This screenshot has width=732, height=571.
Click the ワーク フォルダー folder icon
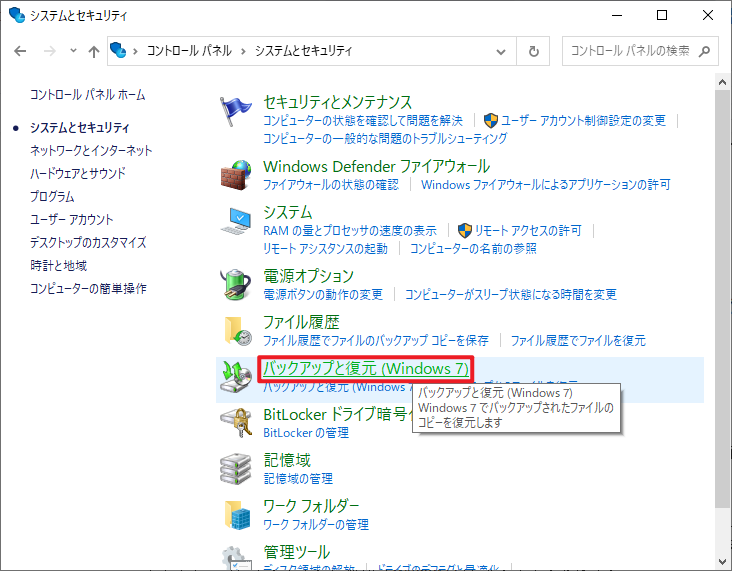click(237, 515)
